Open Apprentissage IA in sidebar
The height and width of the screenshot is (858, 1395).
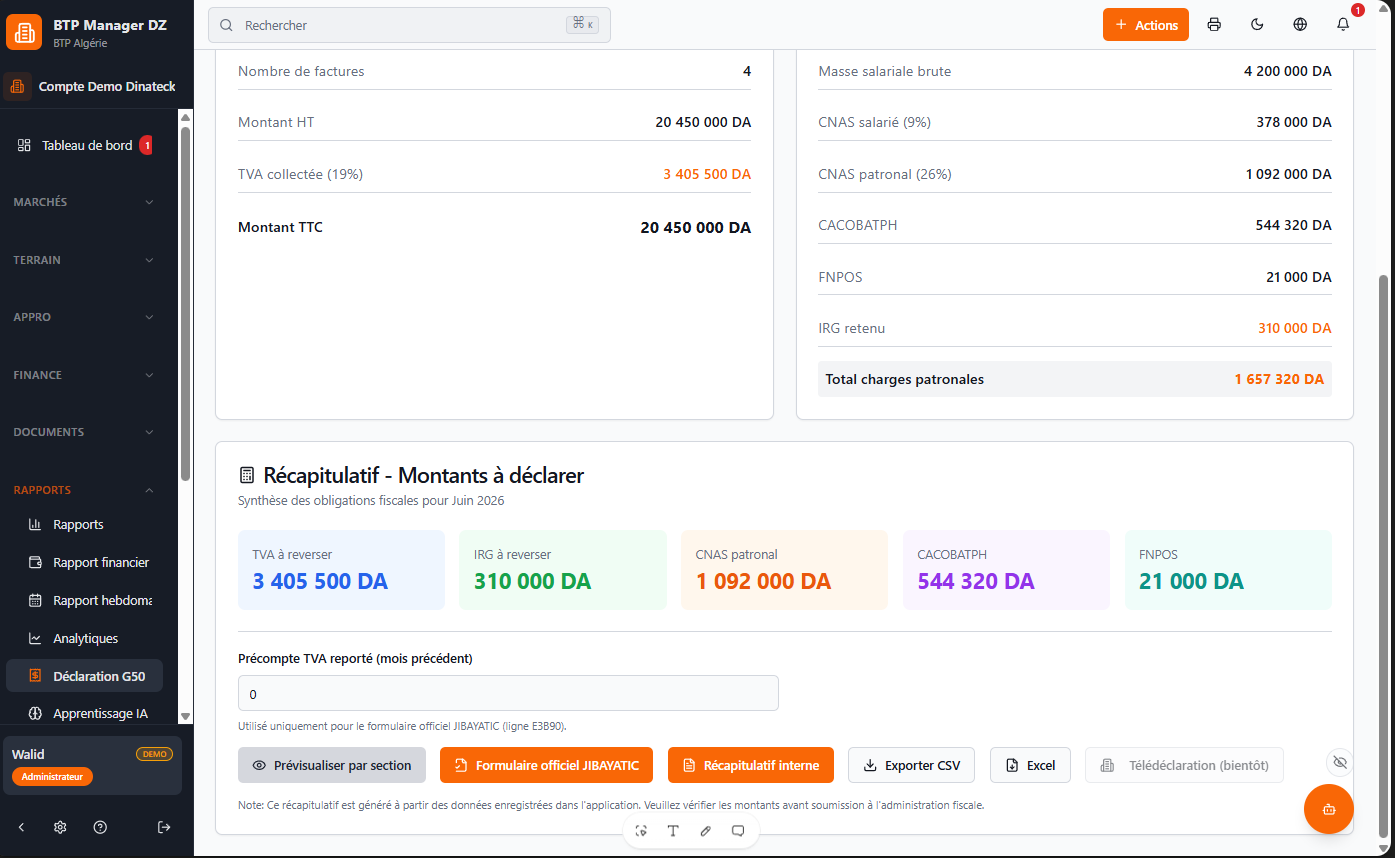click(84, 714)
